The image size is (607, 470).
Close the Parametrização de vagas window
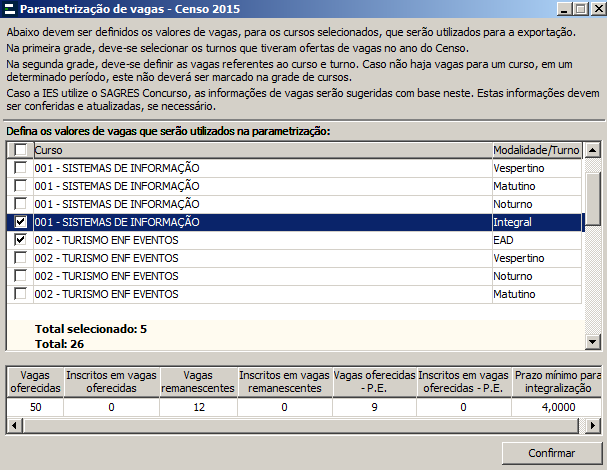coord(595,10)
